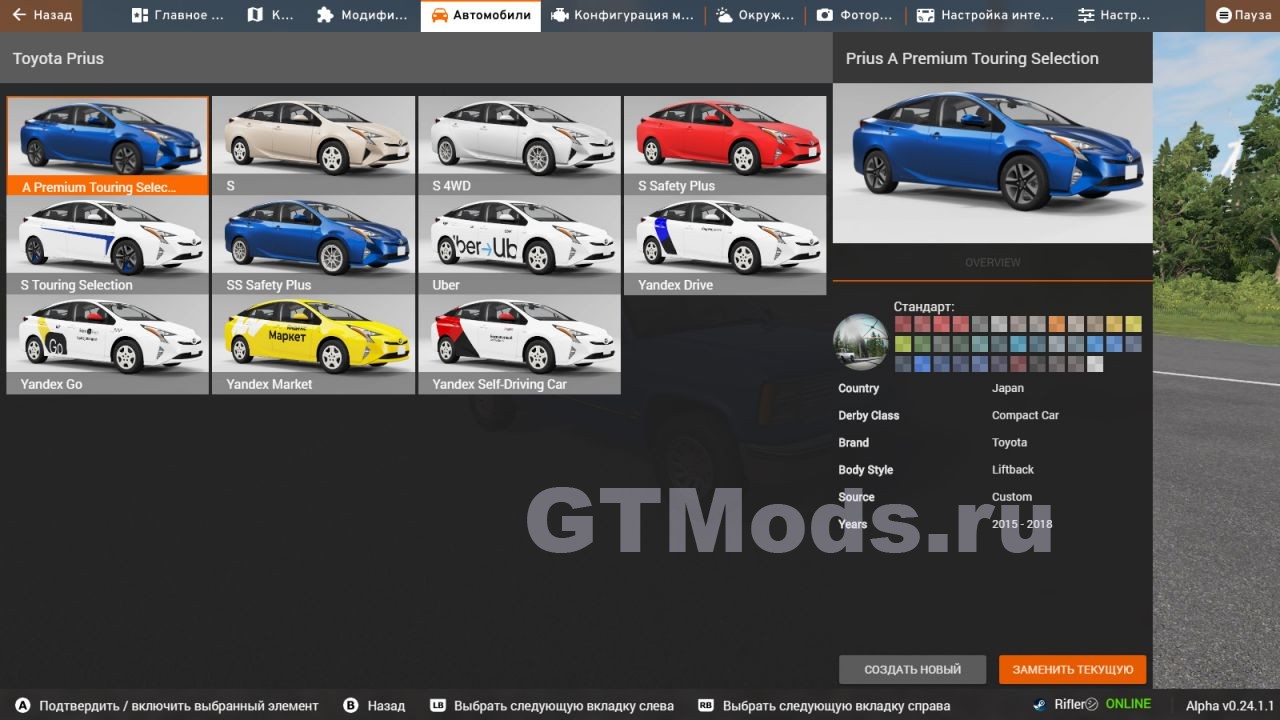Pick the S 4WD Prius thumbnail
The image size is (1280, 720).
click(520, 146)
